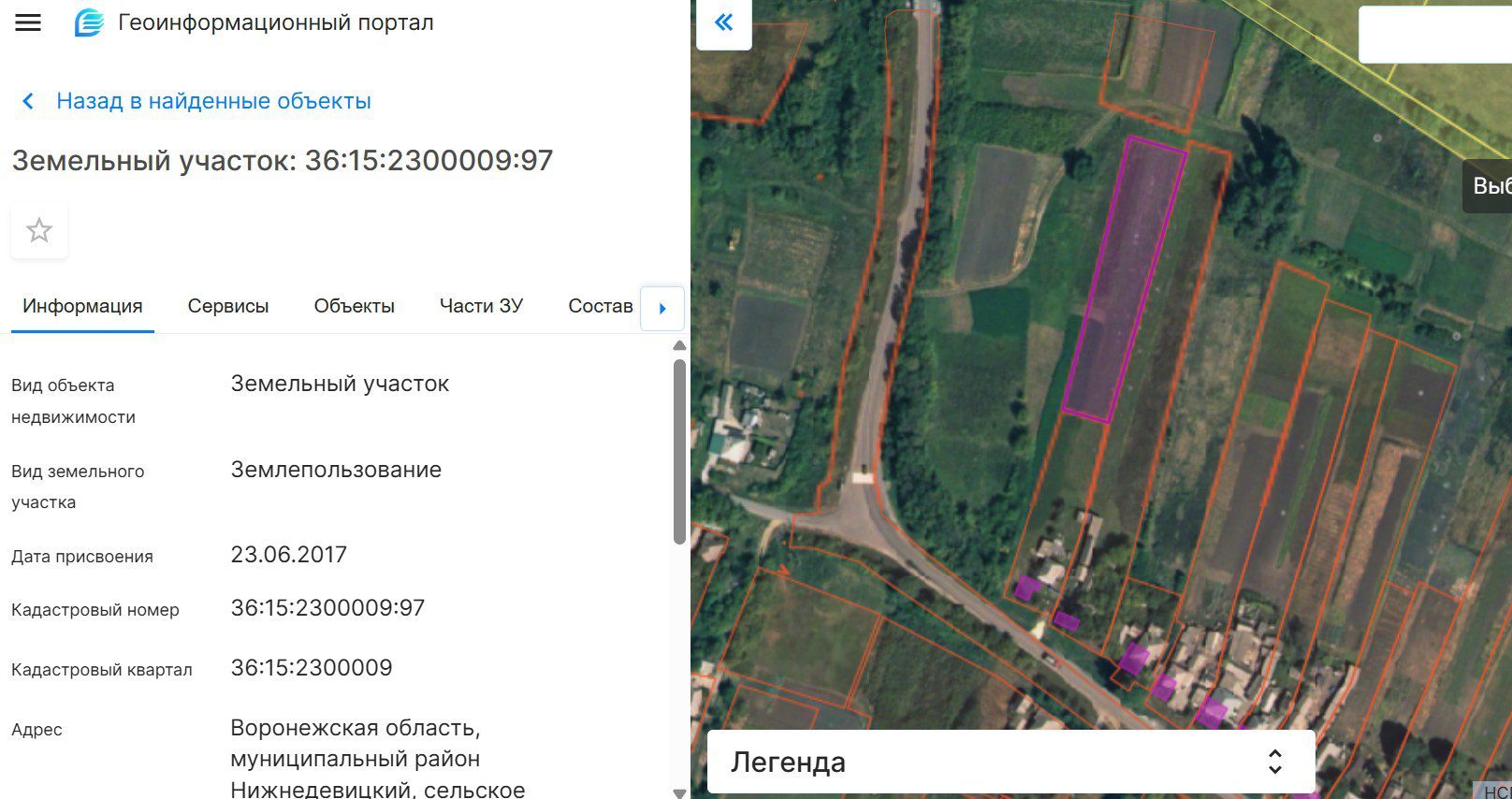1512x799 pixels.
Task: Click the Кадастровый квартал label
Action: [102, 670]
